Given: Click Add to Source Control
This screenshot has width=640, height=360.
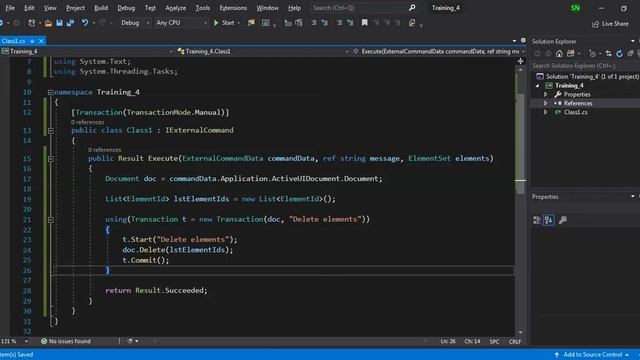Looking at the screenshot, I should (592, 355).
